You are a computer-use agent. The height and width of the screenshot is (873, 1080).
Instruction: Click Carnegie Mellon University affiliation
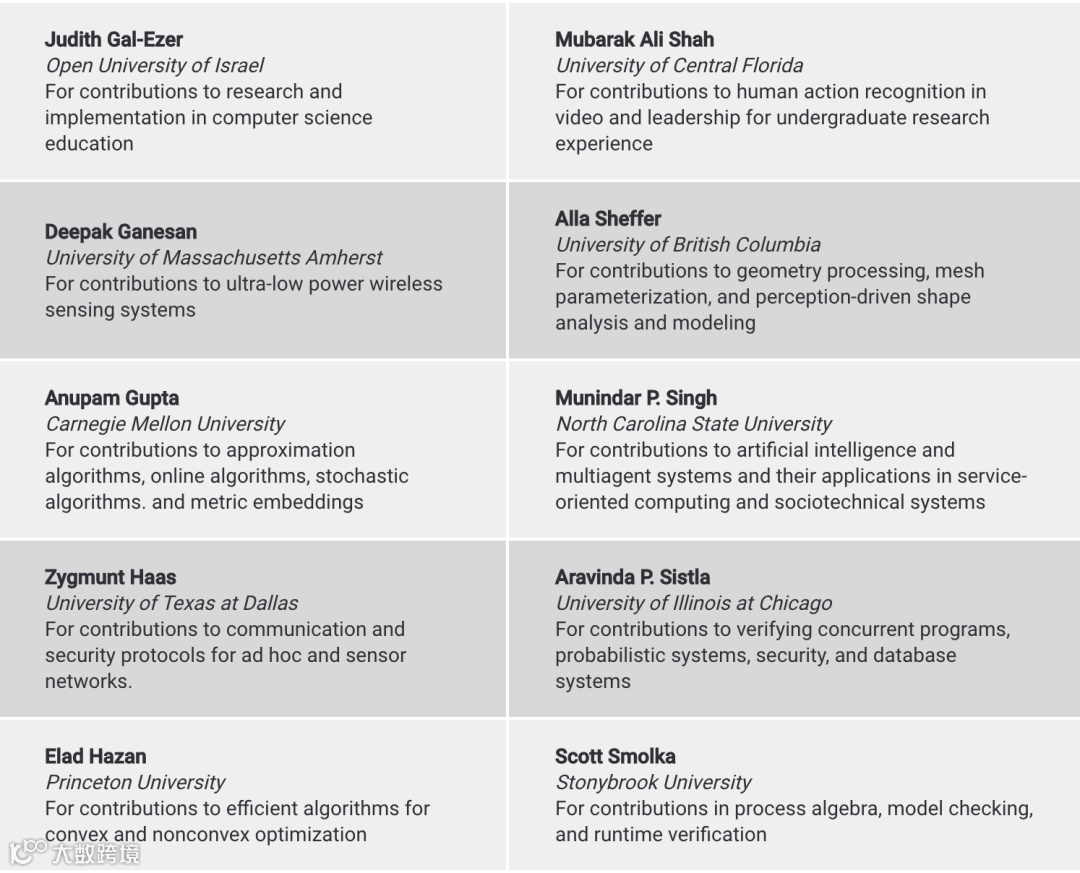(165, 424)
